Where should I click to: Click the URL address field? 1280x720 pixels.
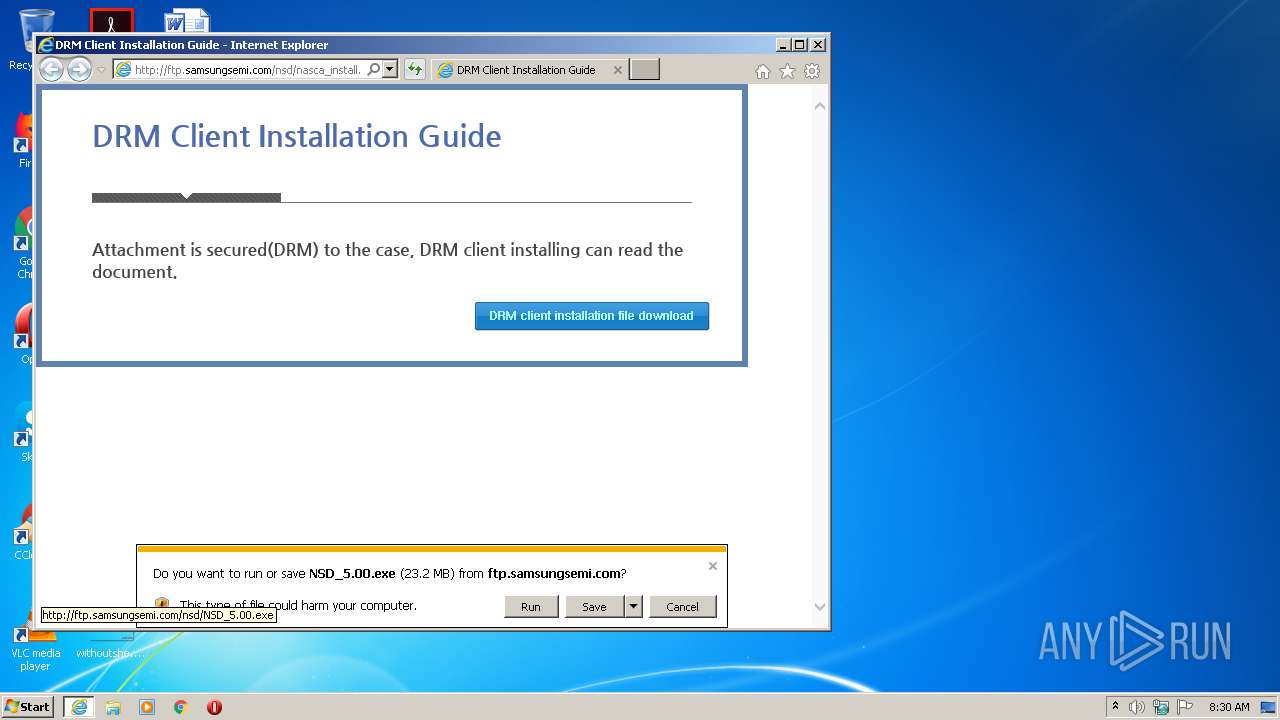(247, 70)
